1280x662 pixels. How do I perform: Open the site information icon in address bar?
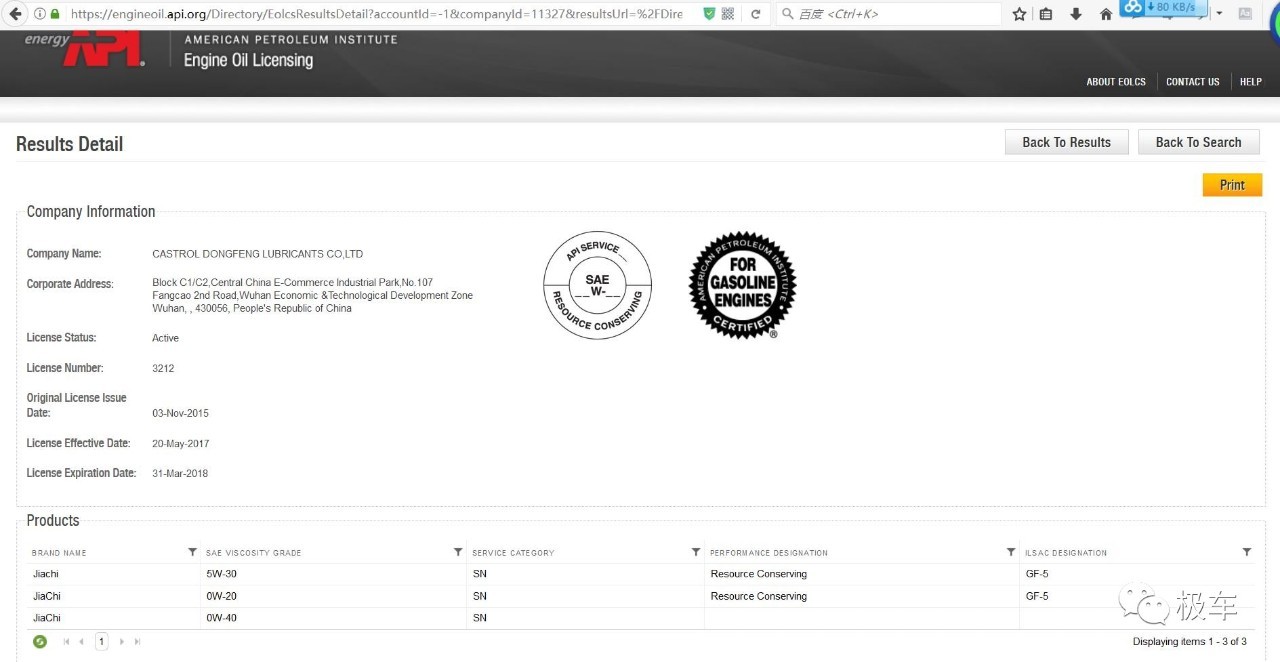point(39,14)
